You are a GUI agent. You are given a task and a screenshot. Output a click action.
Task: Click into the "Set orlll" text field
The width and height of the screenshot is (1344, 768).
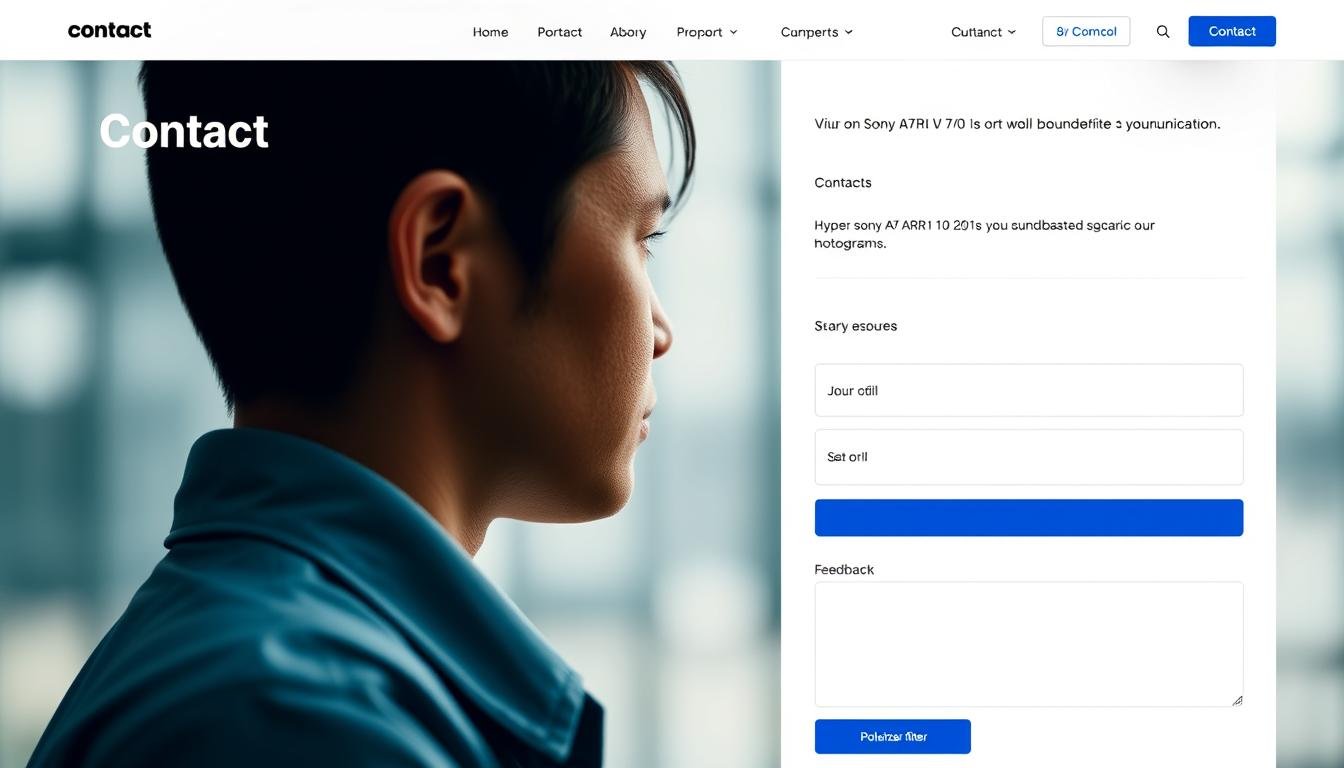click(1028, 457)
